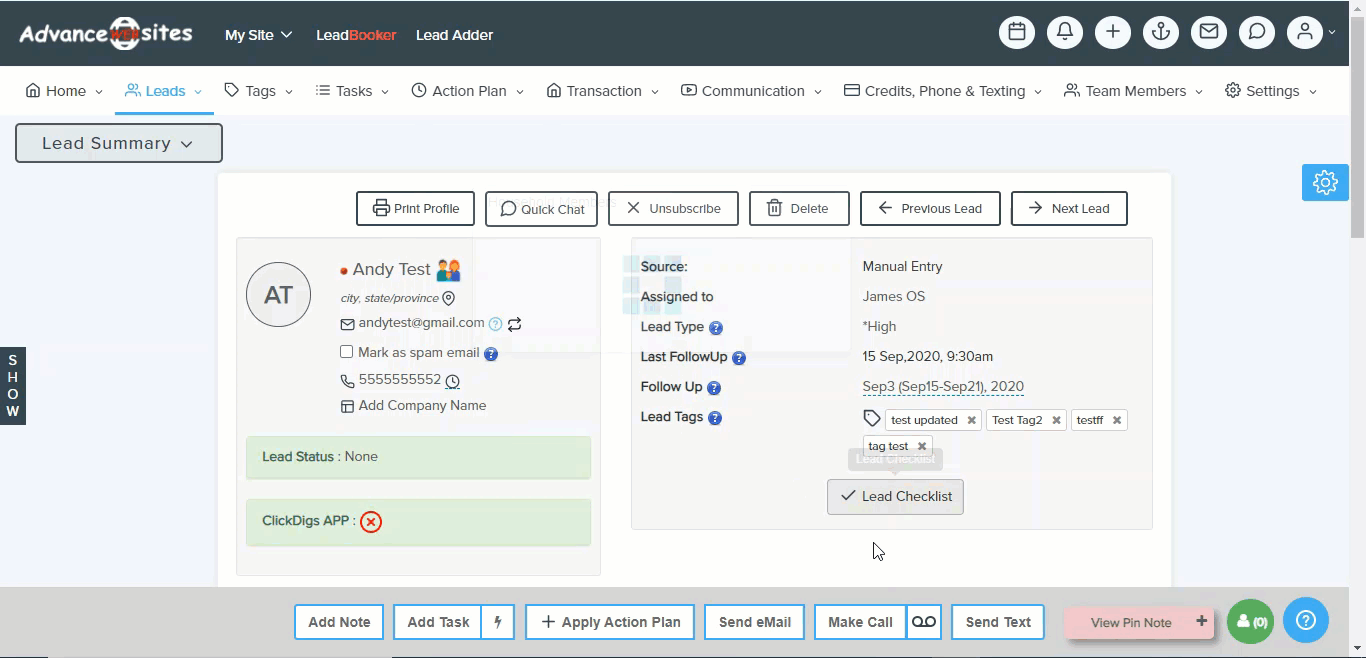Open the My Site dropdown
This screenshot has width=1366, height=658.
click(x=258, y=35)
